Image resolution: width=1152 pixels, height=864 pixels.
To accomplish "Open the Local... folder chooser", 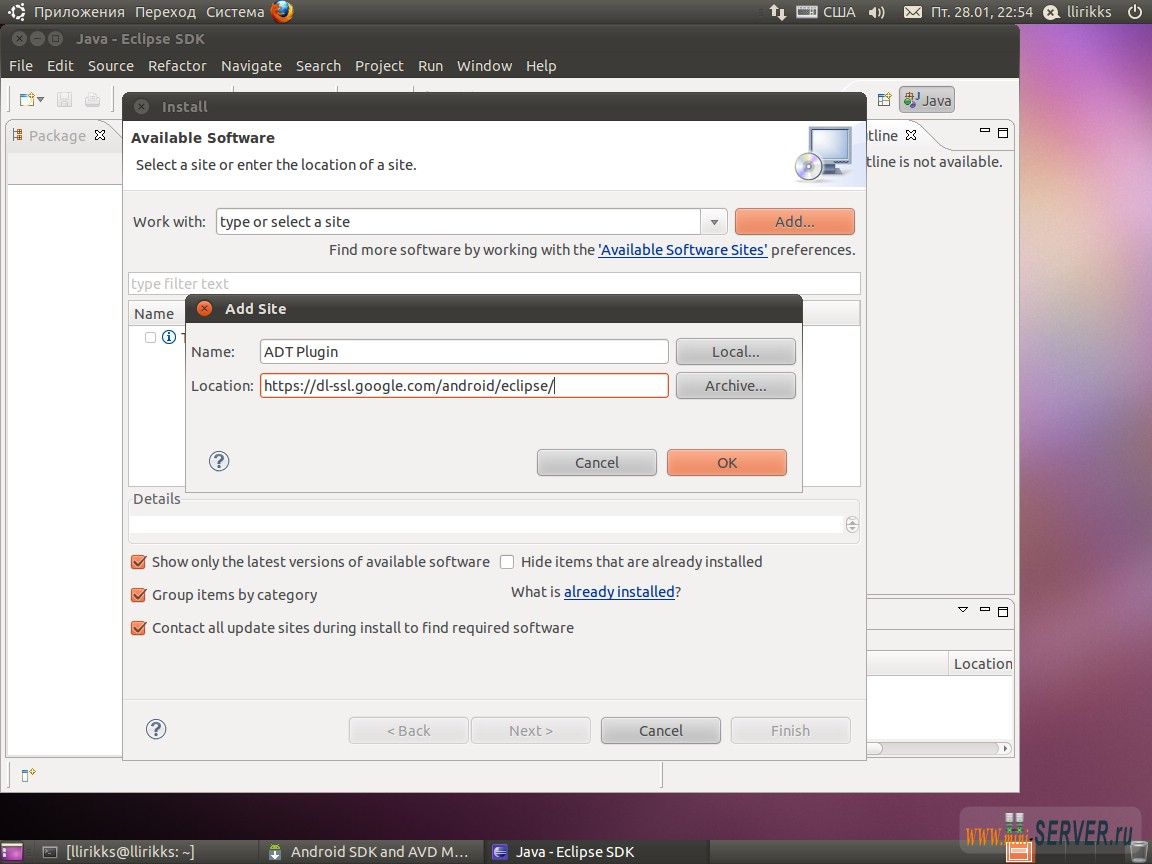I will (735, 352).
